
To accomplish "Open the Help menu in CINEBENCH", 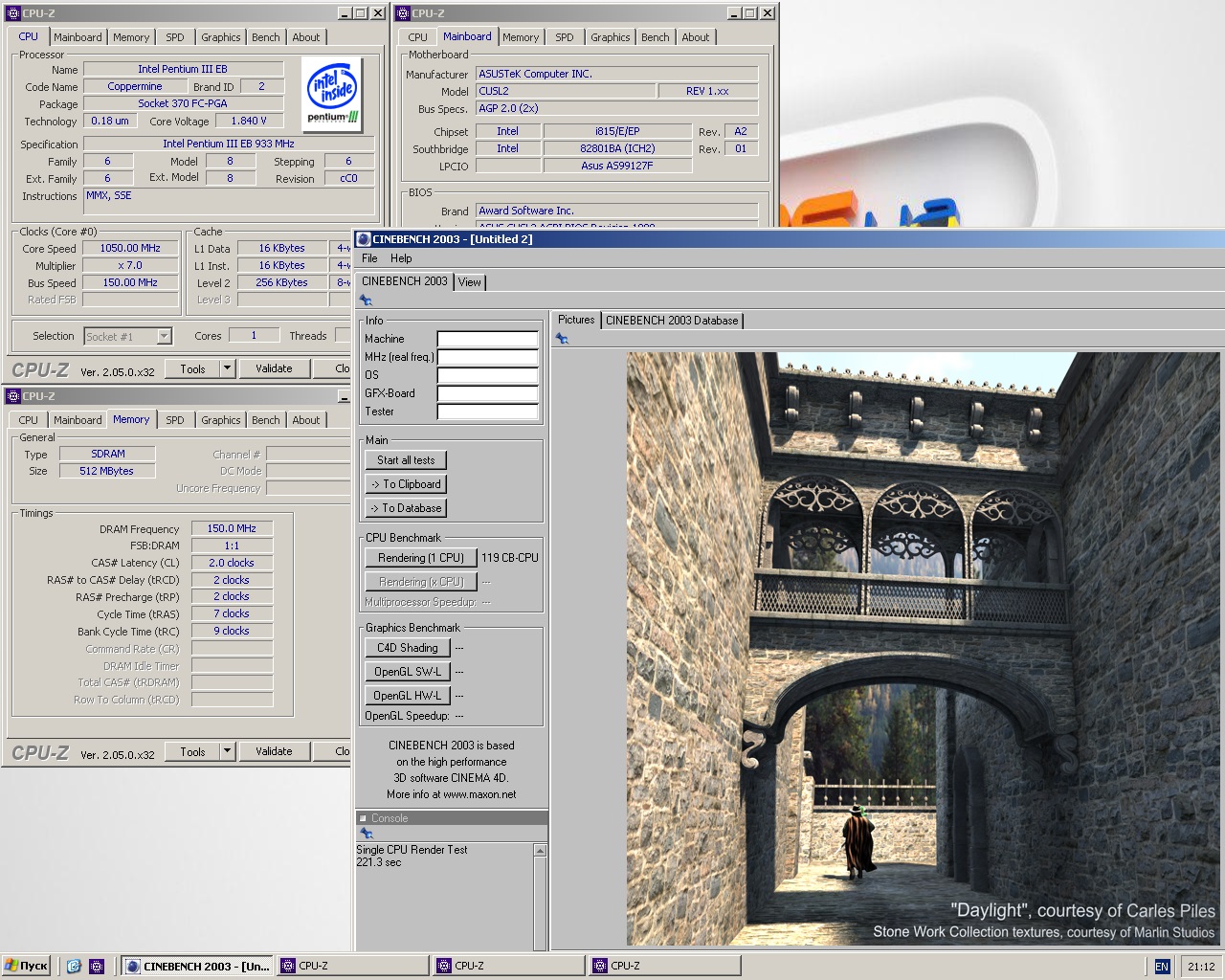I will [401, 258].
